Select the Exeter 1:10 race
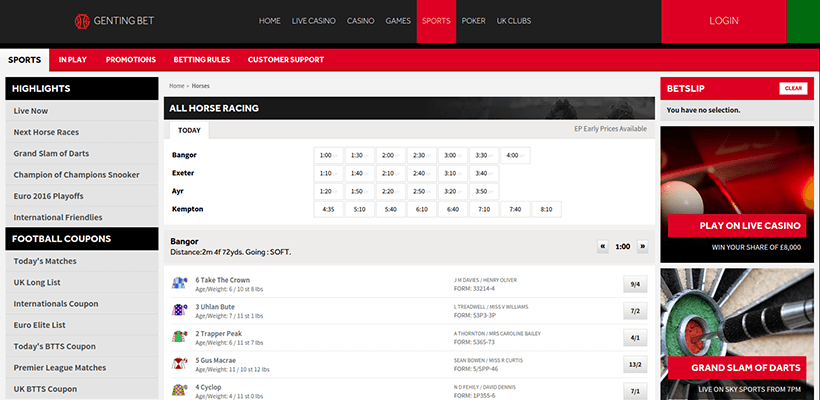 pyautogui.click(x=328, y=173)
